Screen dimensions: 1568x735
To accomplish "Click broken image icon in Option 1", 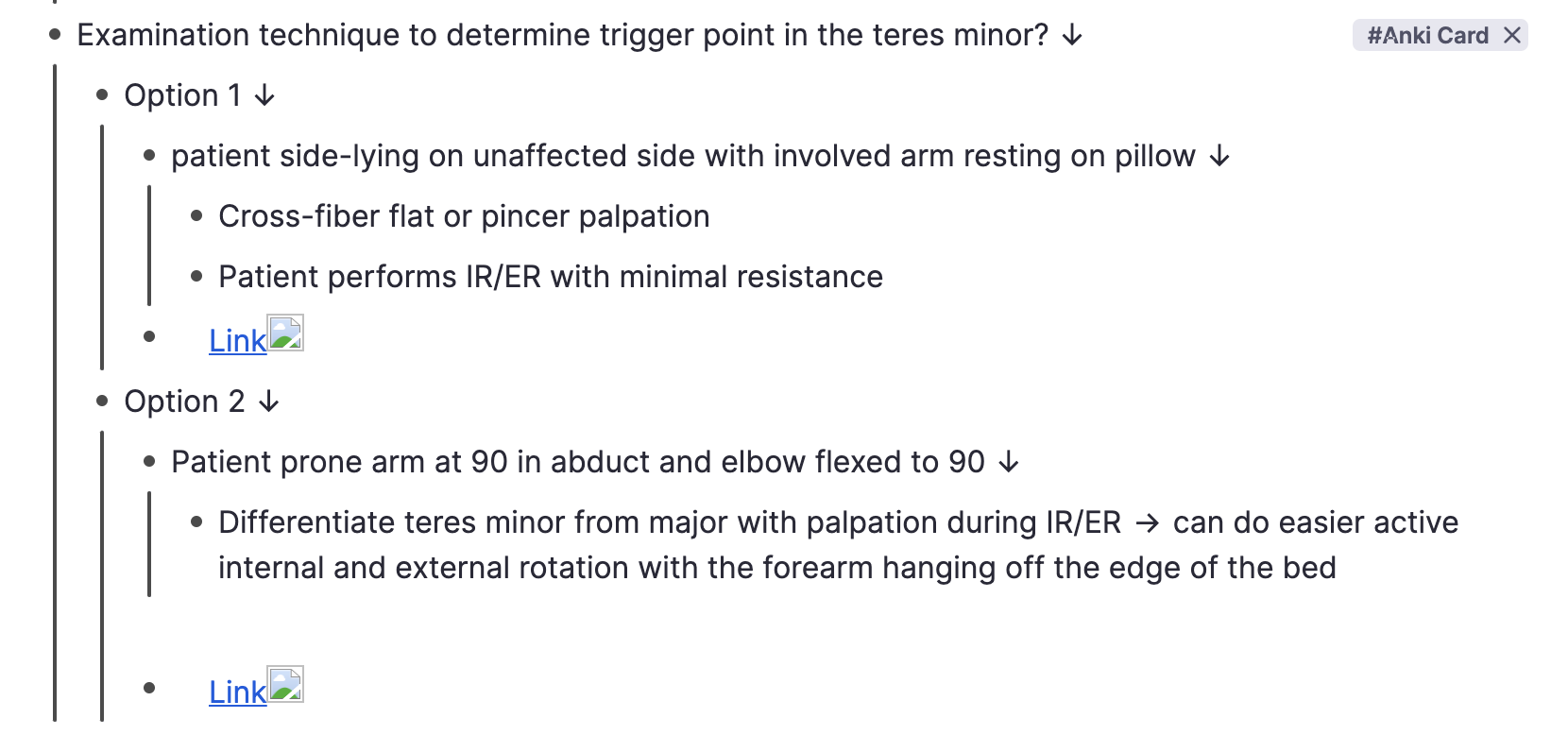I will 285,333.
